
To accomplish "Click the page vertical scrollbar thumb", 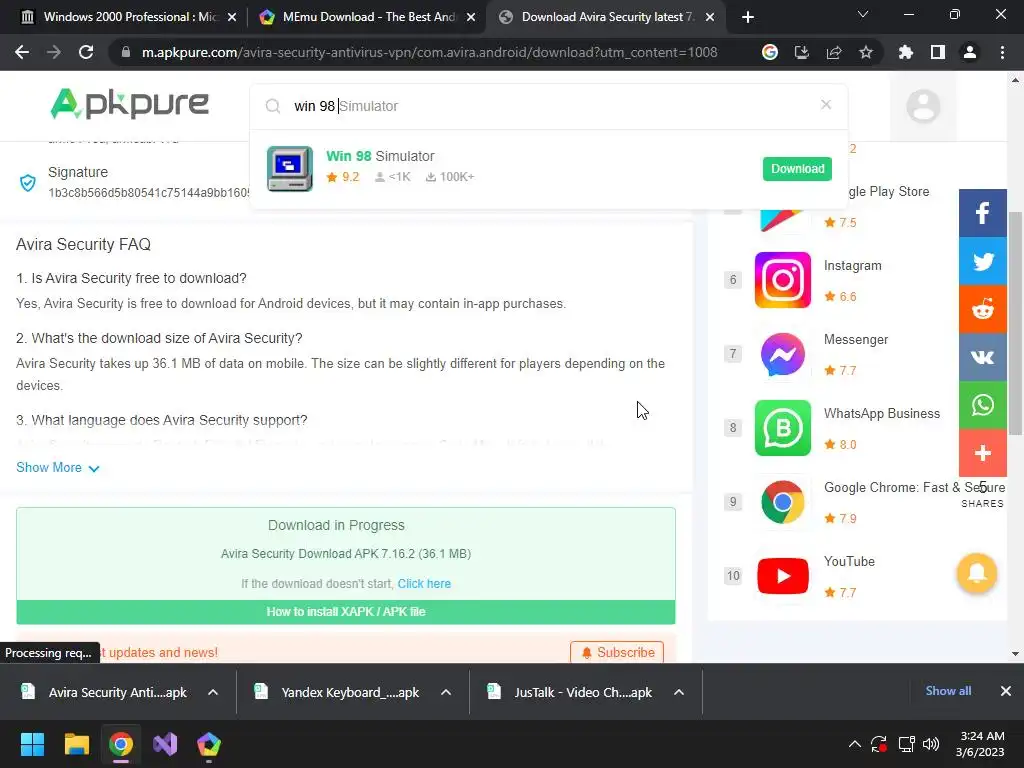I will pyautogui.click(x=1015, y=323).
